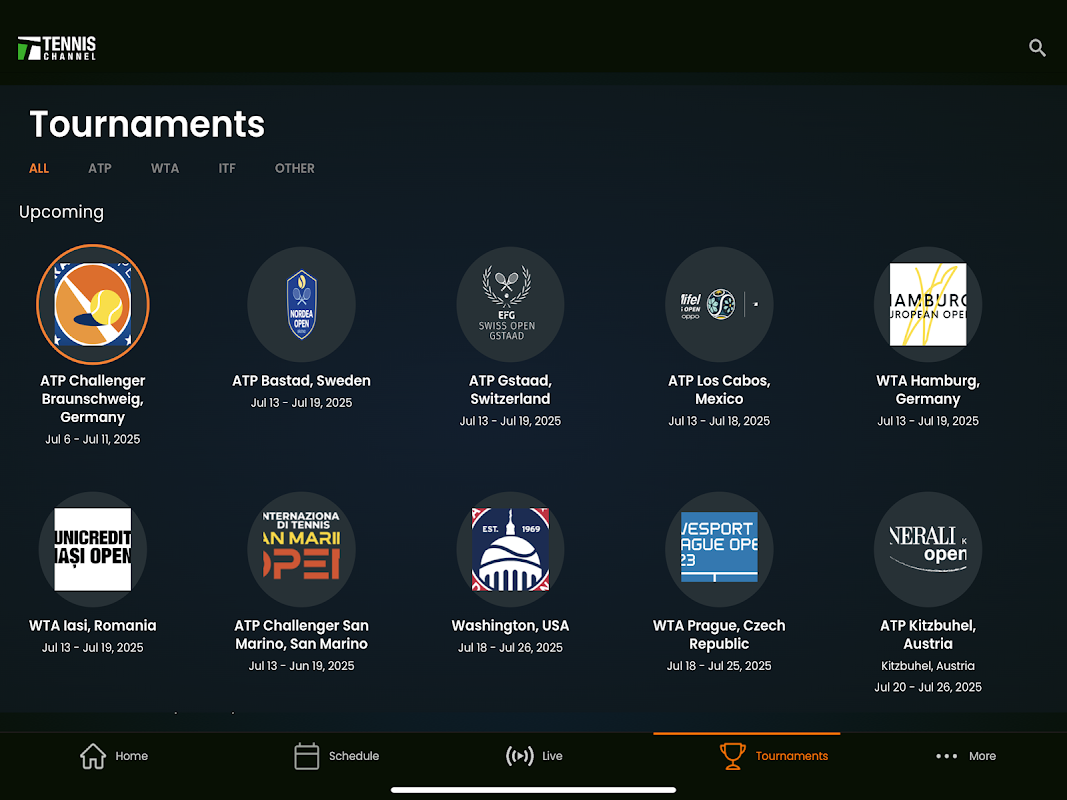
Task: Switch to the WTA filter tab
Action: pyautogui.click(x=165, y=168)
